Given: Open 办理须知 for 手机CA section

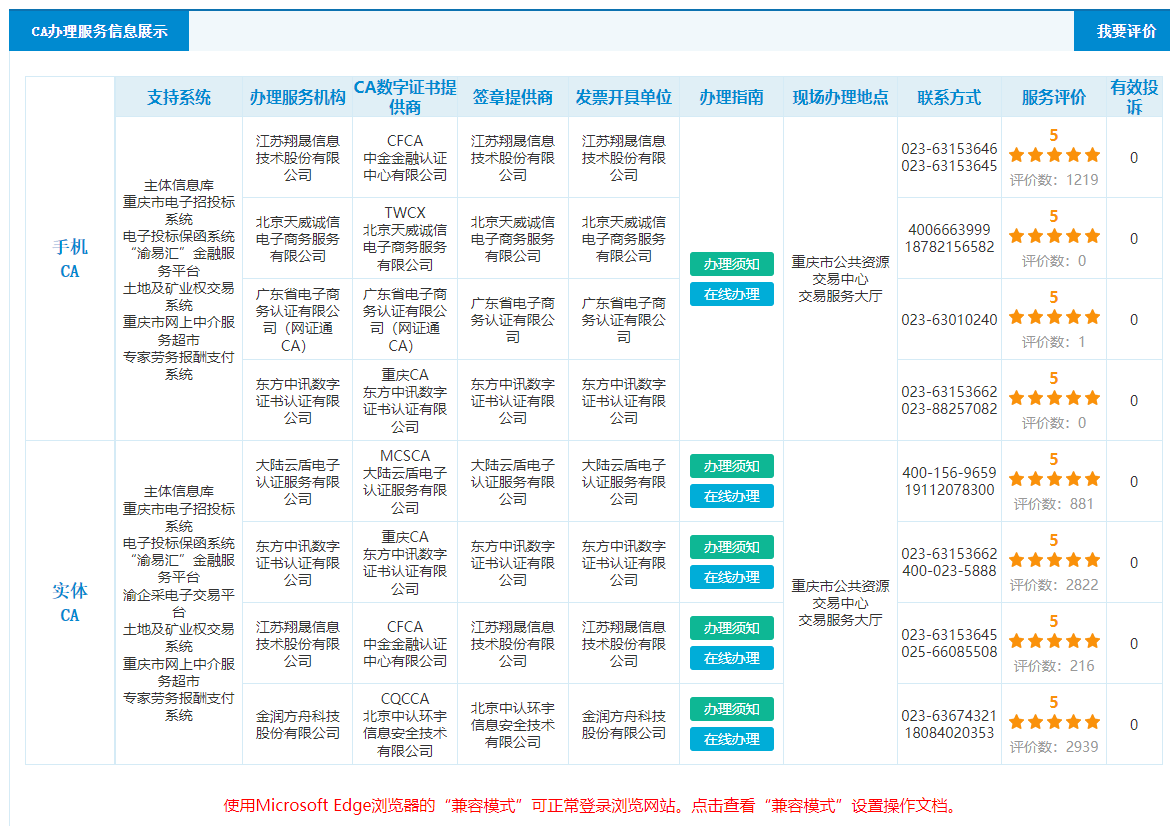Looking at the screenshot, I should tap(731, 264).
